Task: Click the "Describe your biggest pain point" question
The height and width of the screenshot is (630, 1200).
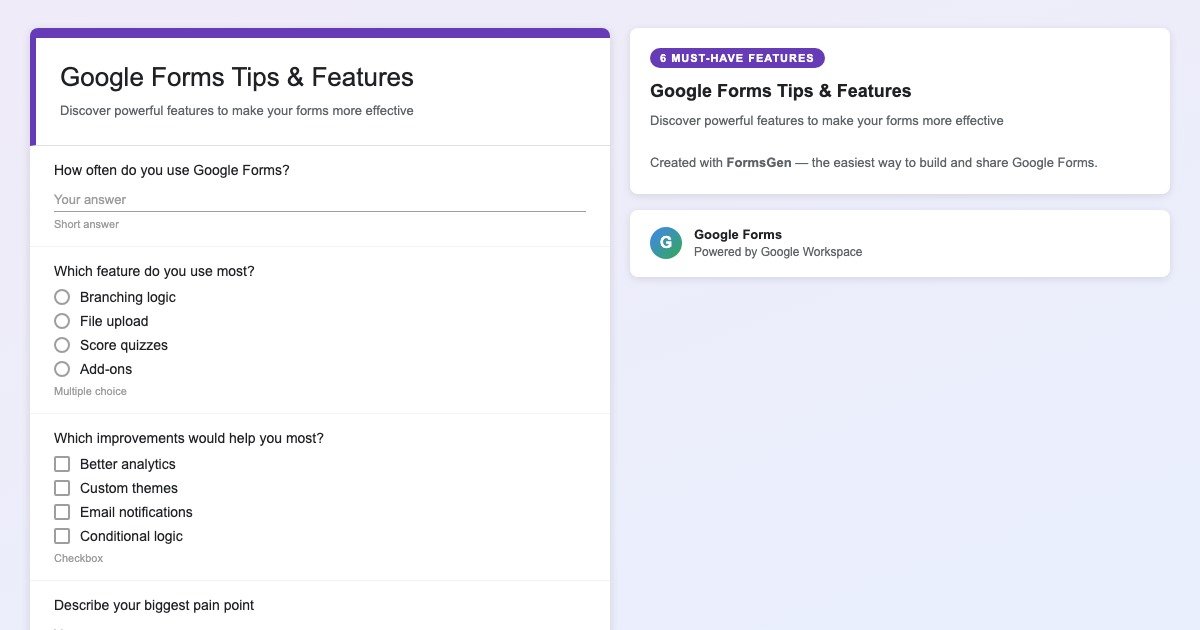Action: point(153,605)
